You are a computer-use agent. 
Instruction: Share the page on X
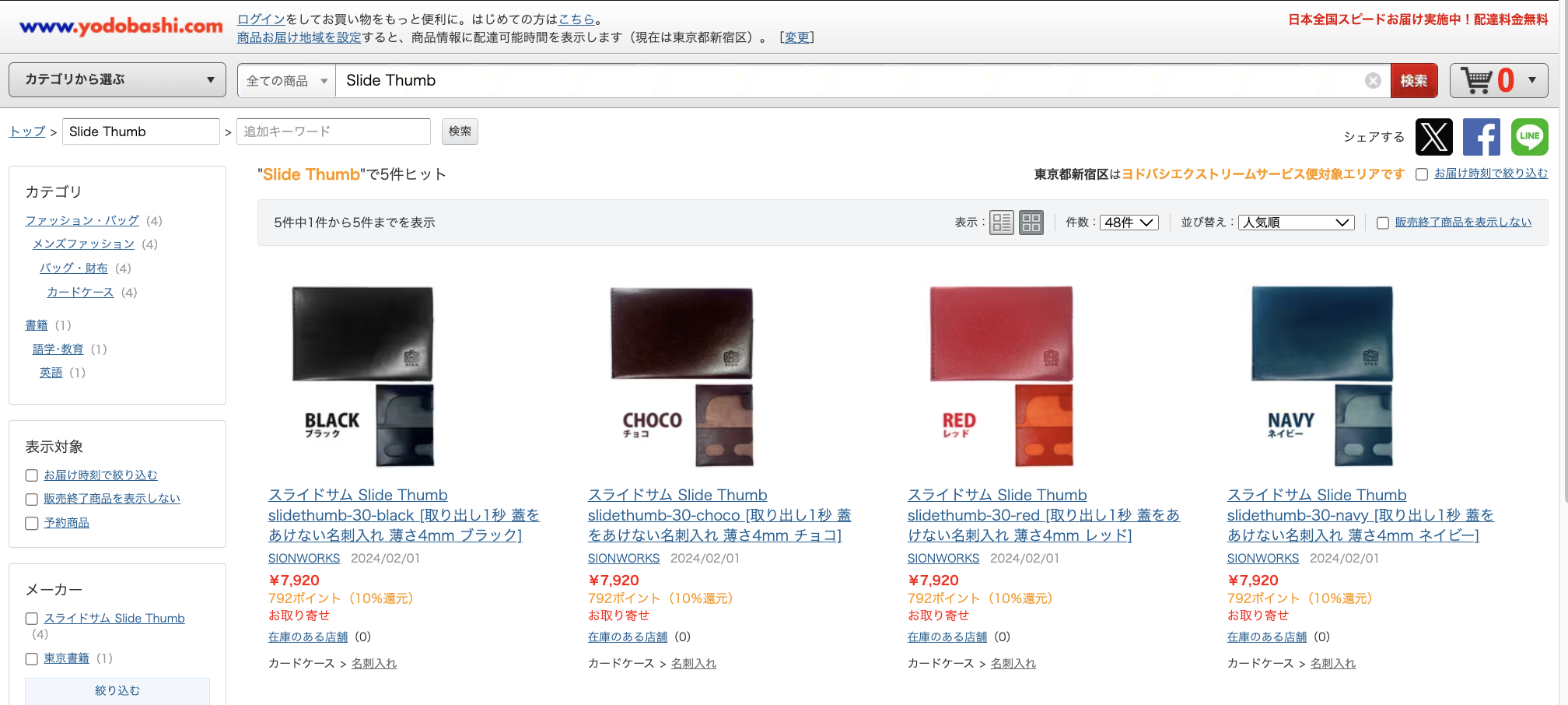point(1433,137)
